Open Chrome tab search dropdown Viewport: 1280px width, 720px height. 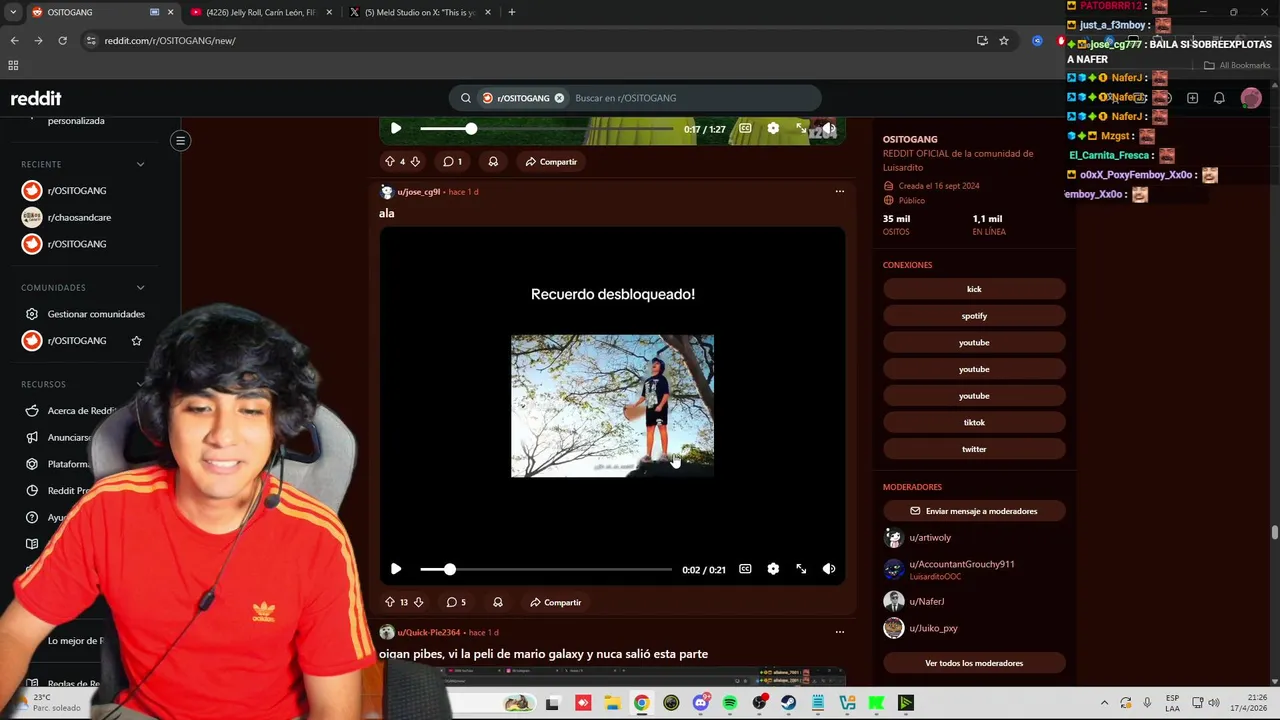13,12
